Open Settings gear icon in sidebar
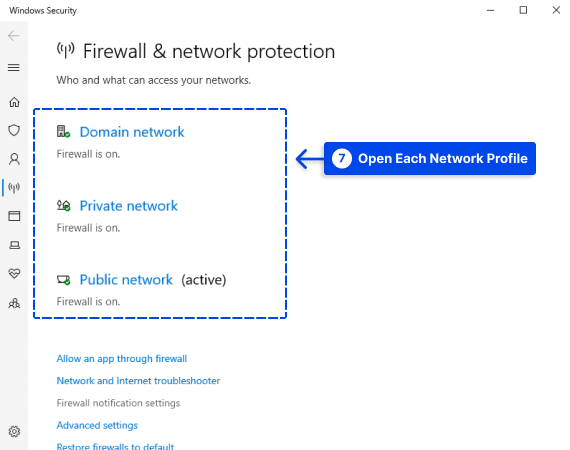Viewport: 570px width, 450px height. tap(14, 431)
